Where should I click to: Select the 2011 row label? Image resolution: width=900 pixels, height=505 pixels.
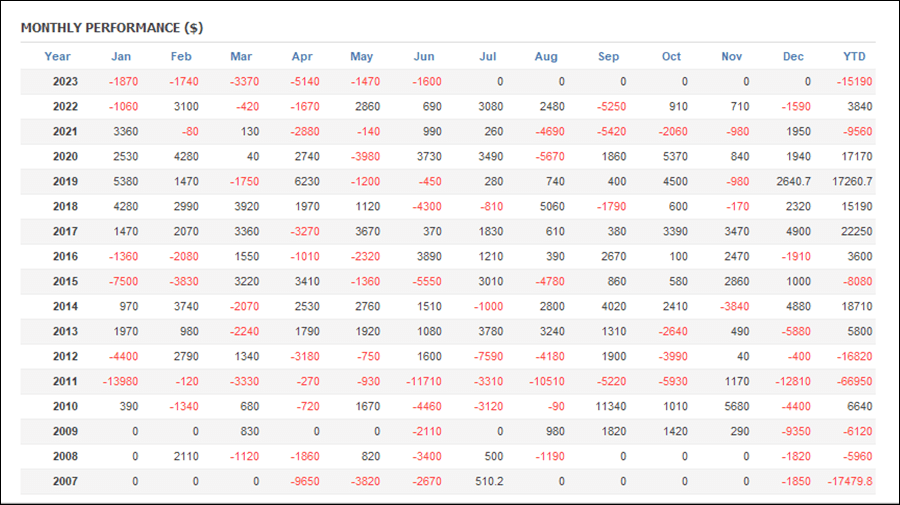65,381
